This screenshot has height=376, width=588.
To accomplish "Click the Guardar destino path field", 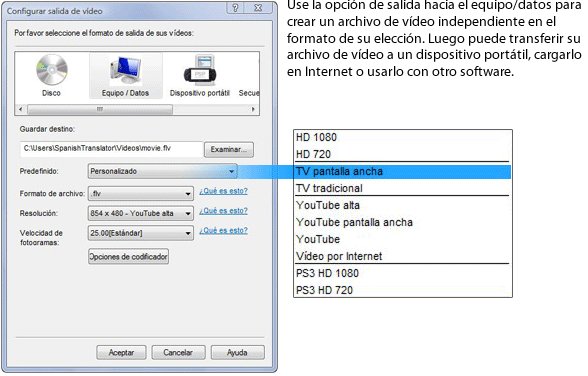I will (x=111, y=149).
